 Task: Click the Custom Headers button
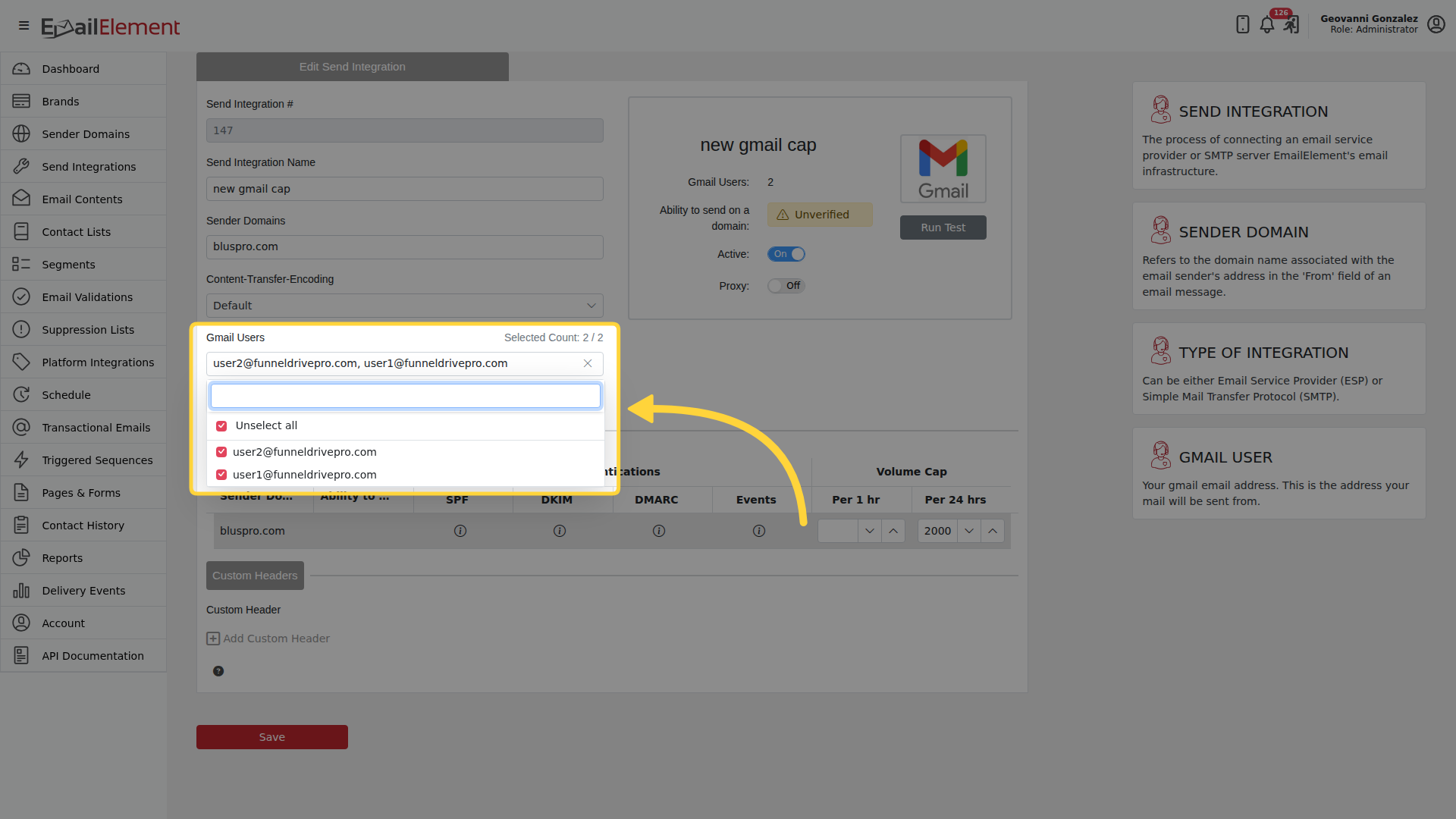[x=255, y=576]
